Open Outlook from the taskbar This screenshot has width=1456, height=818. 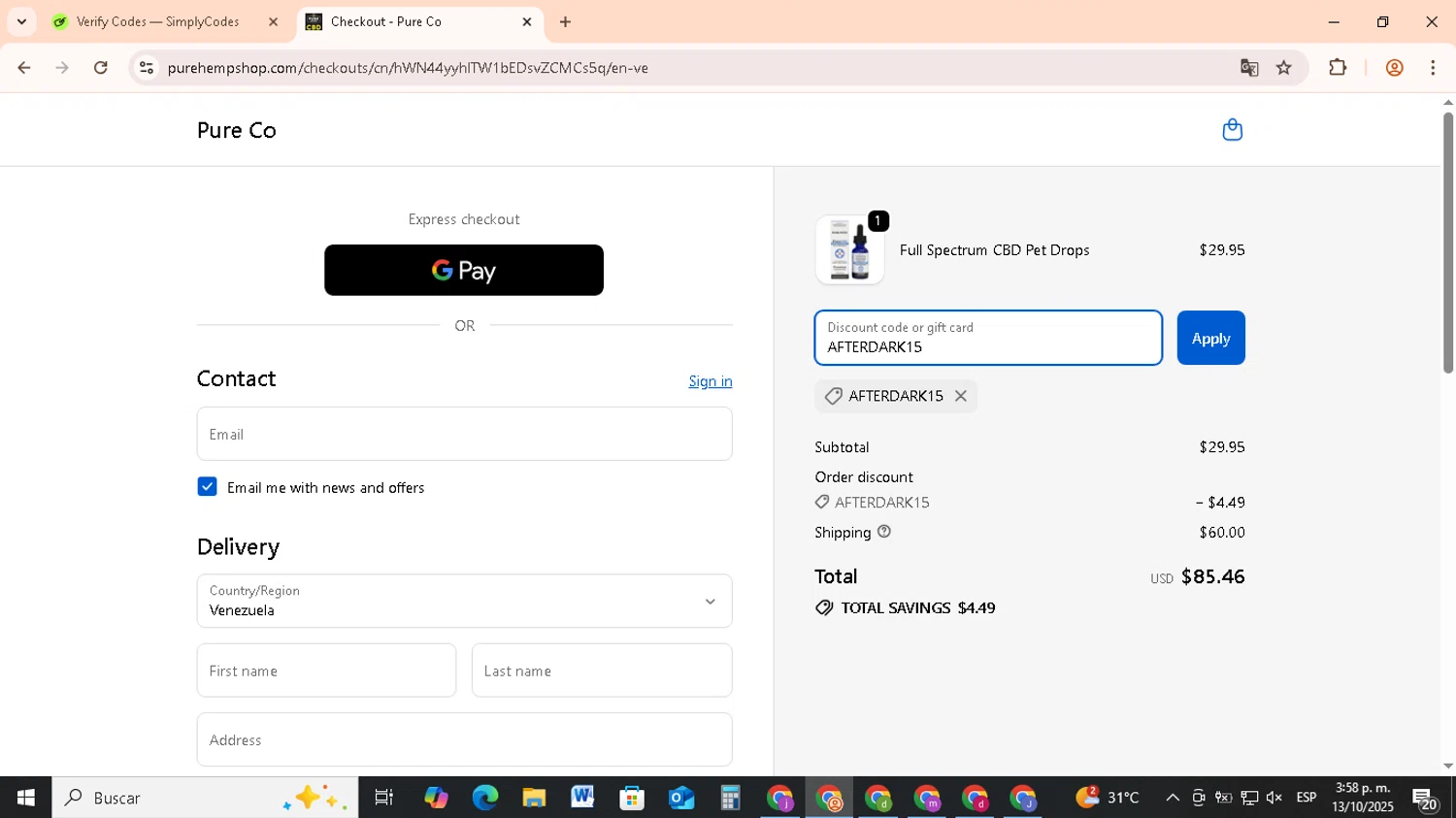tap(681, 798)
